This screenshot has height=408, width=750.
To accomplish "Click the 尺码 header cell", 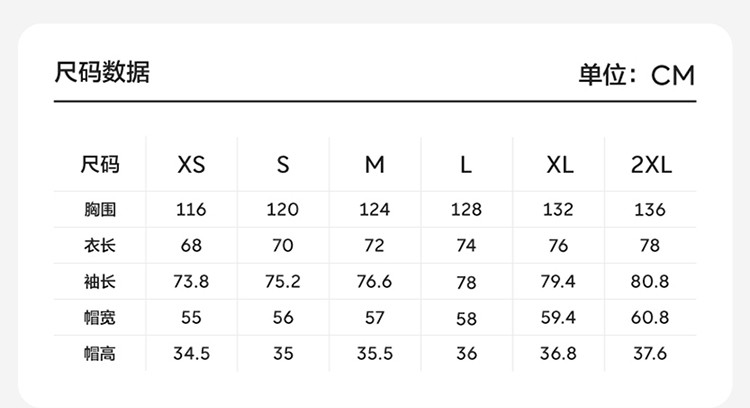I will tap(100, 165).
